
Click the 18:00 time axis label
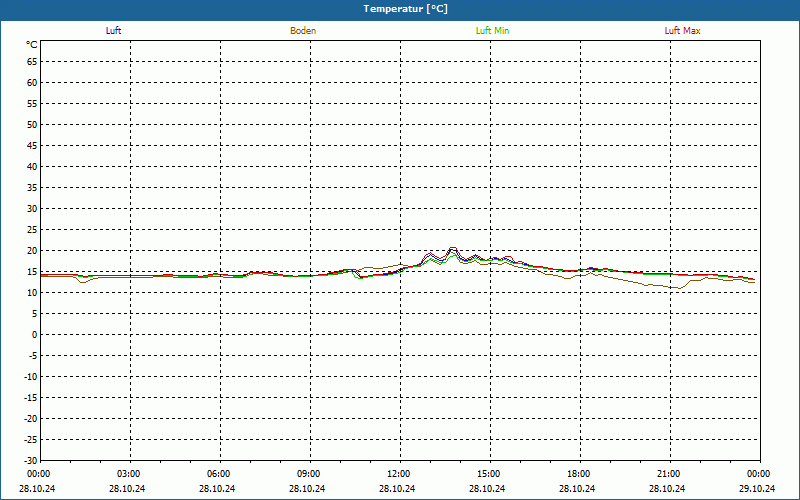[579, 474]
